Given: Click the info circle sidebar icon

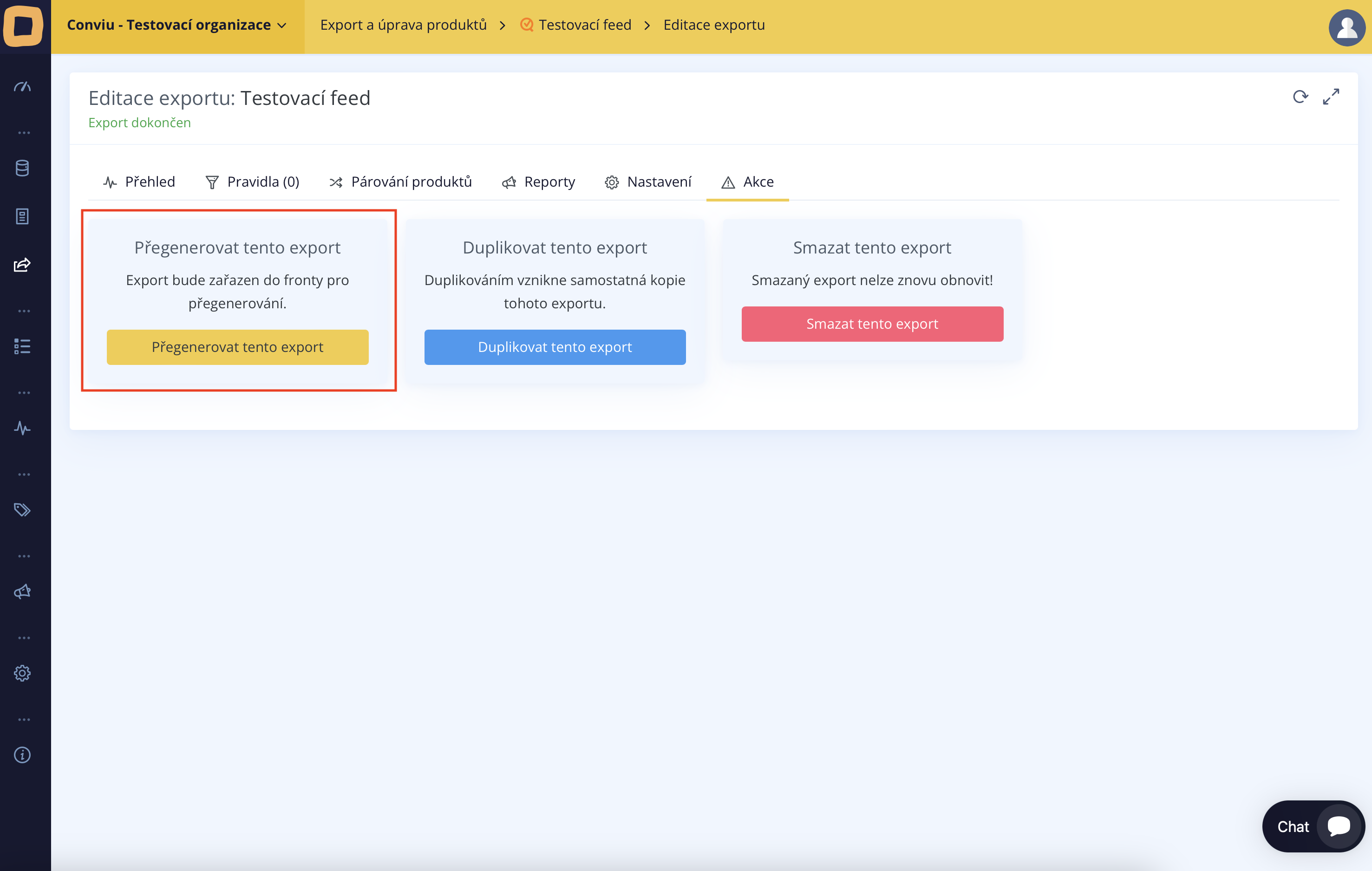Looking at the screenshot, I should [x=23, y=755].
